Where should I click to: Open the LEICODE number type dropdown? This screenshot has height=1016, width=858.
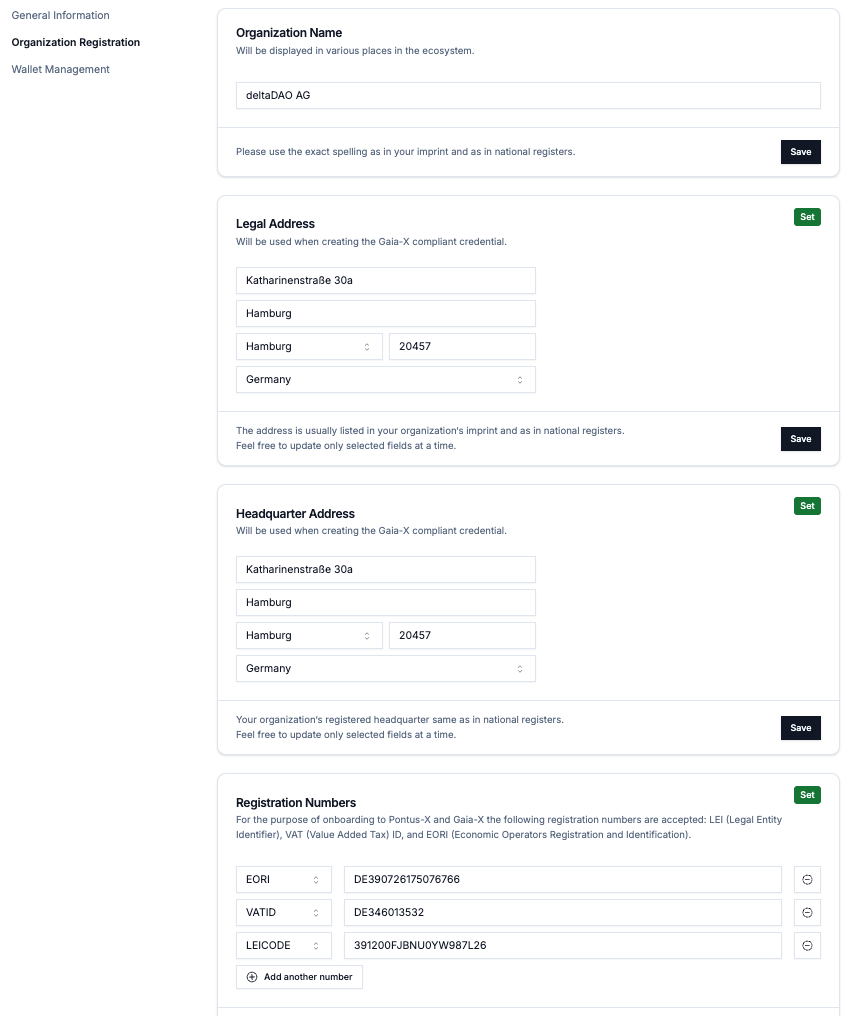pyautogui.click(x=284, y=946)
